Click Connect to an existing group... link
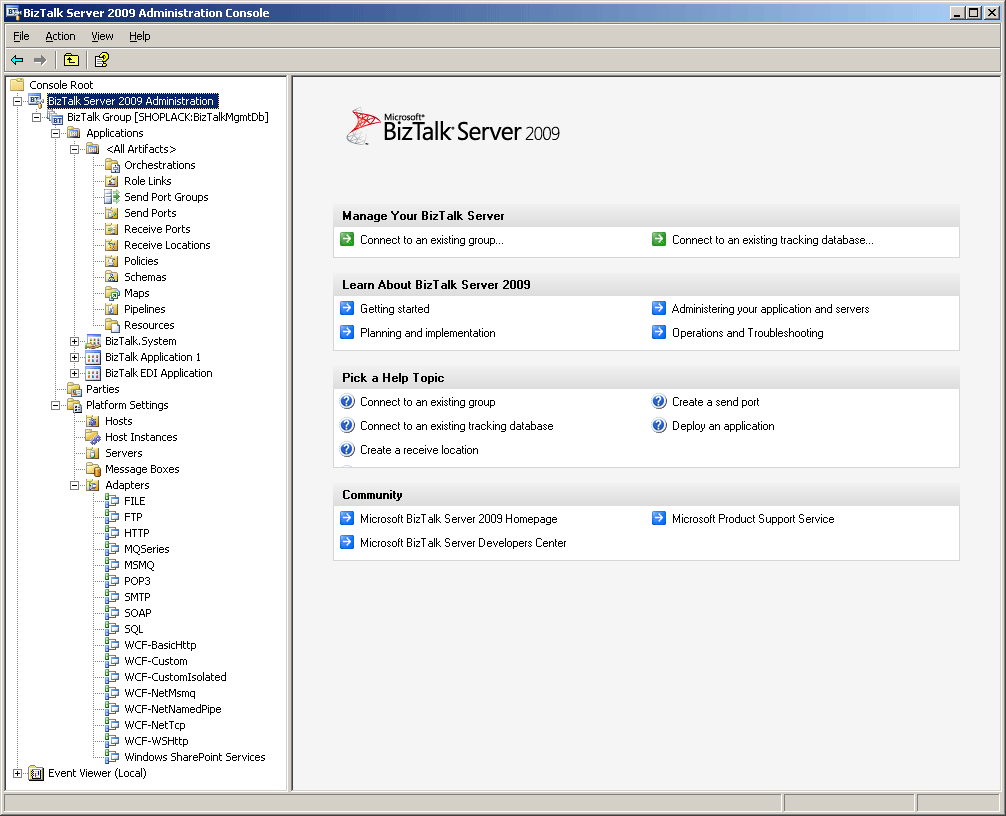Viewport: 1006px width, 816px height. coord(432,240)
